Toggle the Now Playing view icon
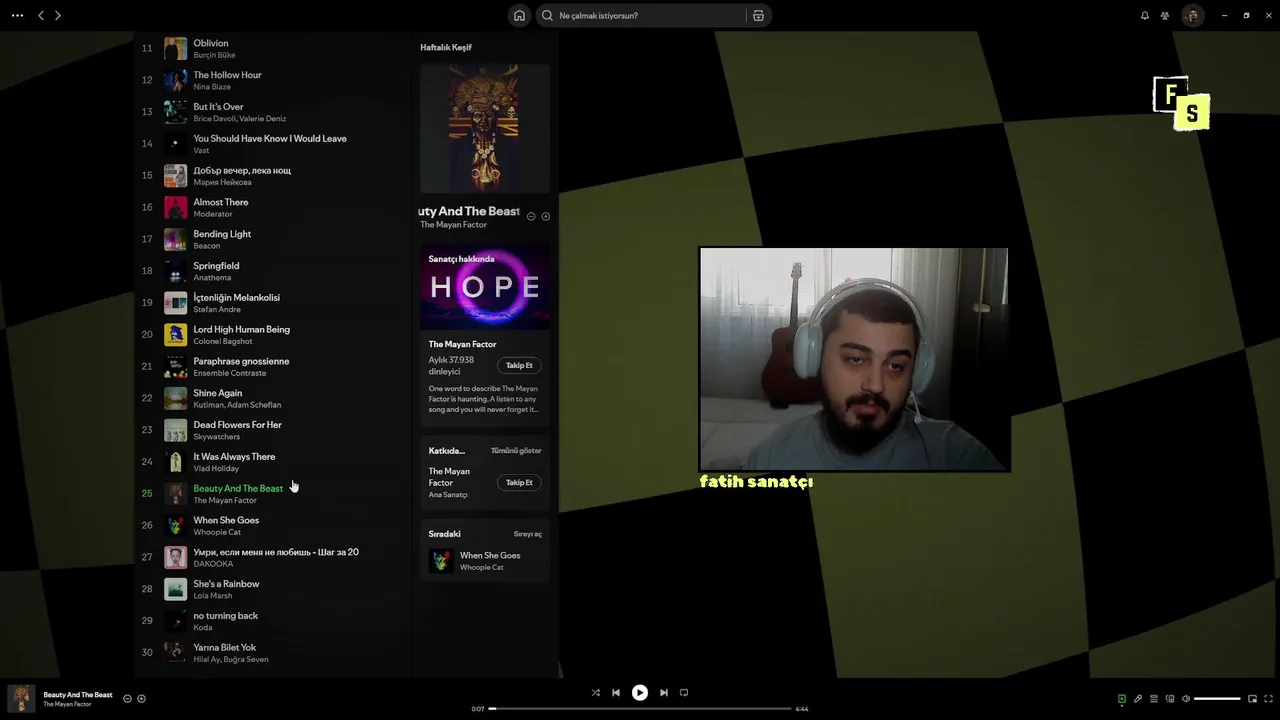1280x720 pixels. point(1122,699)
